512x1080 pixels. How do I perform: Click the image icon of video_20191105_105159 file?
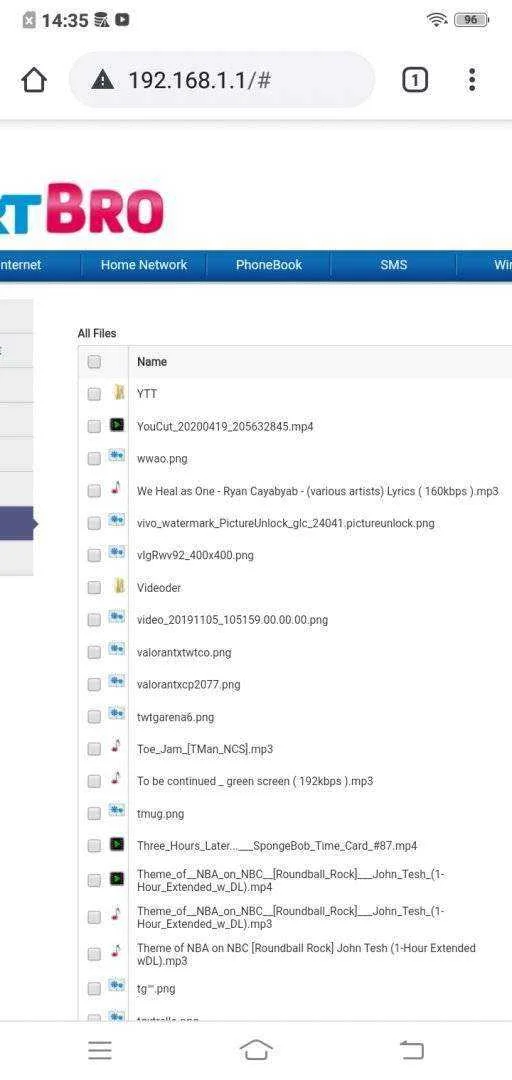116,617
